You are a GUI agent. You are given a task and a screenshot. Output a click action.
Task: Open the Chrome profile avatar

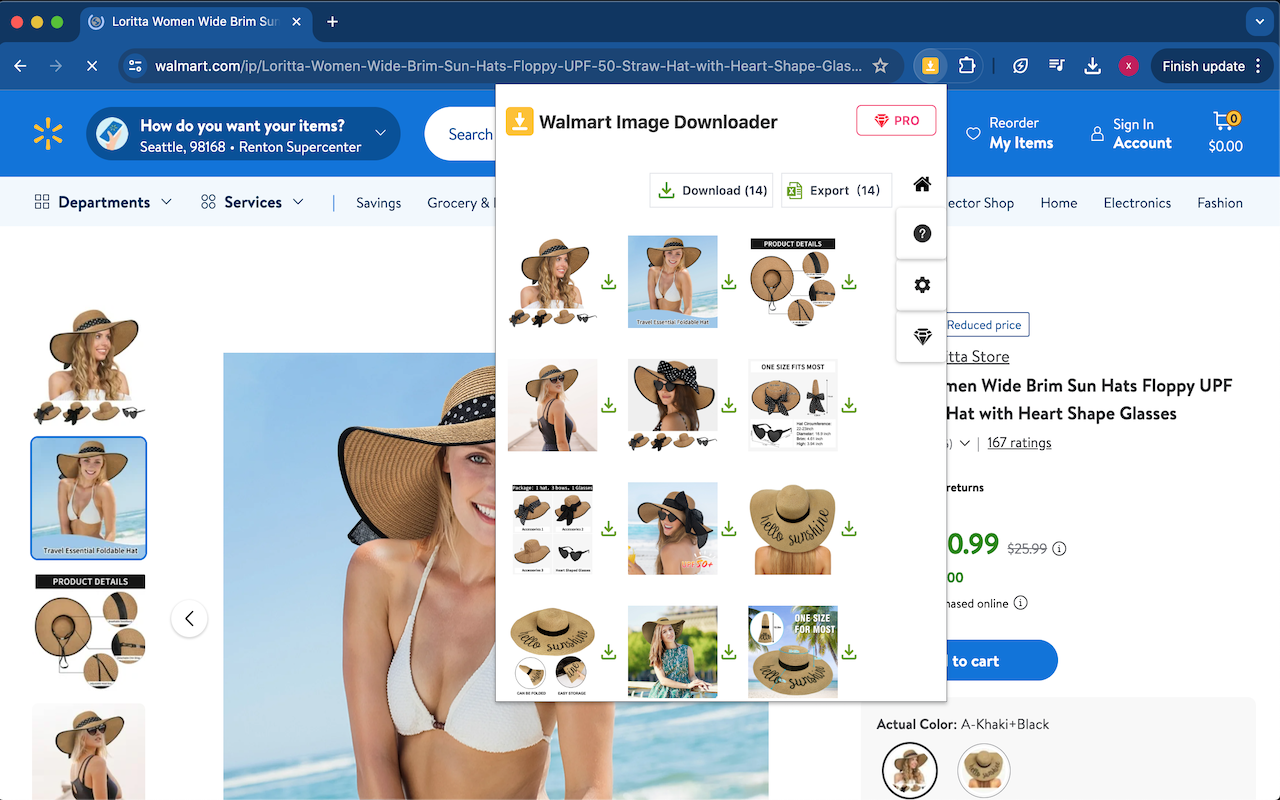1129,66
